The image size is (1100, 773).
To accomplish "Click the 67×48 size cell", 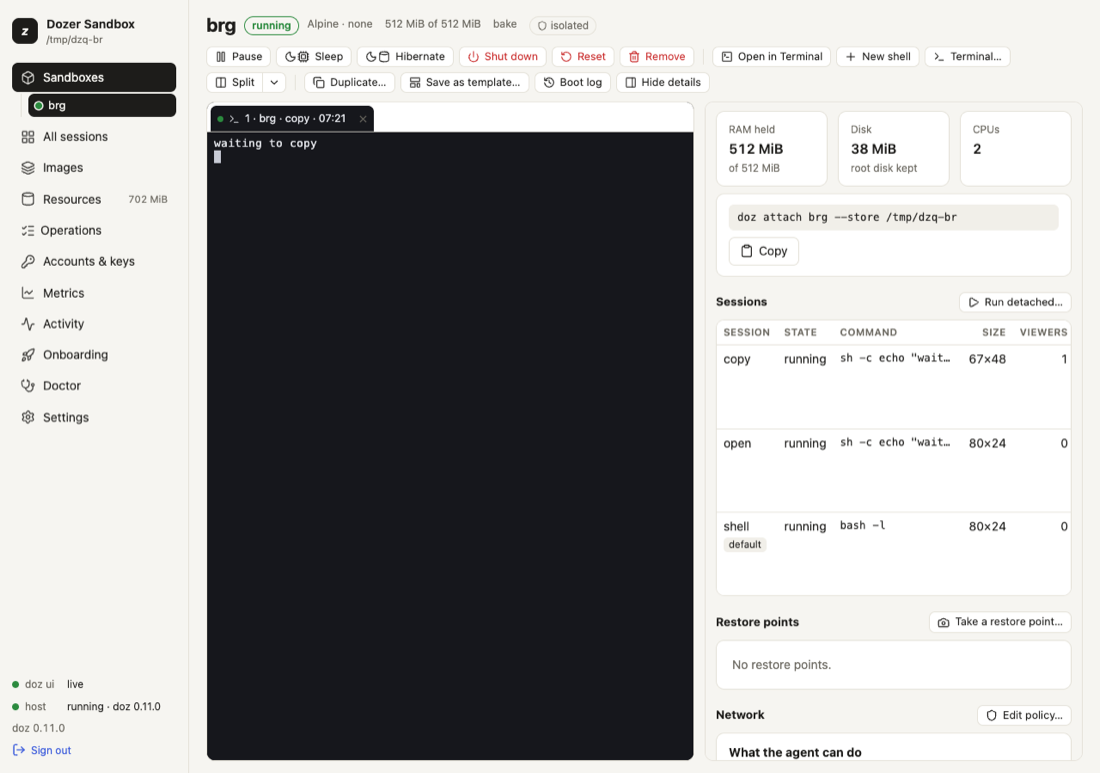I will click(987, 359).
